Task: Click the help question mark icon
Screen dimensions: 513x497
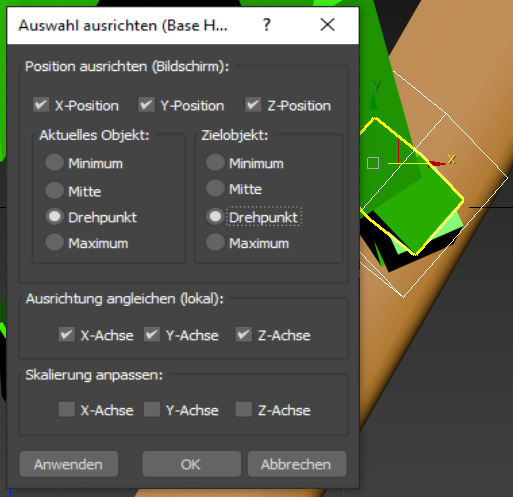Action: click(x=266, y=25)
